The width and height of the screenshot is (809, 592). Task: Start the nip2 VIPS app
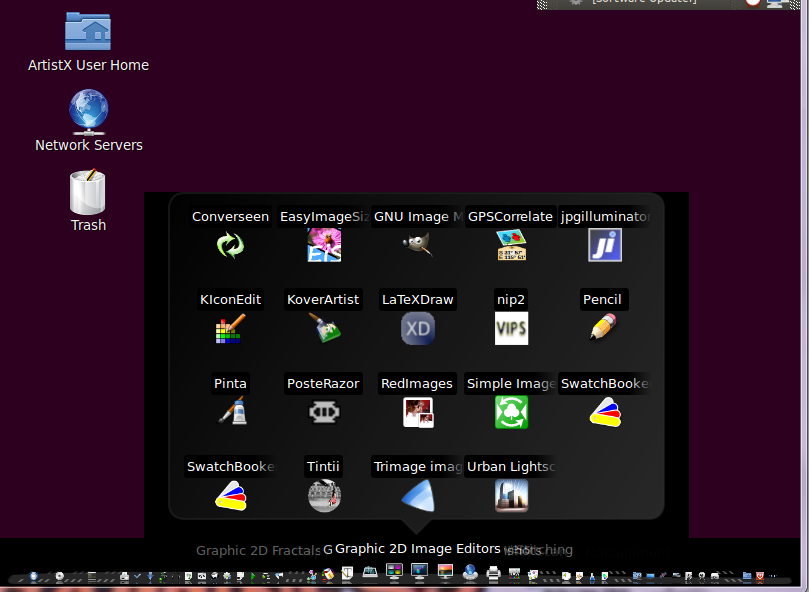coord(511,328)
